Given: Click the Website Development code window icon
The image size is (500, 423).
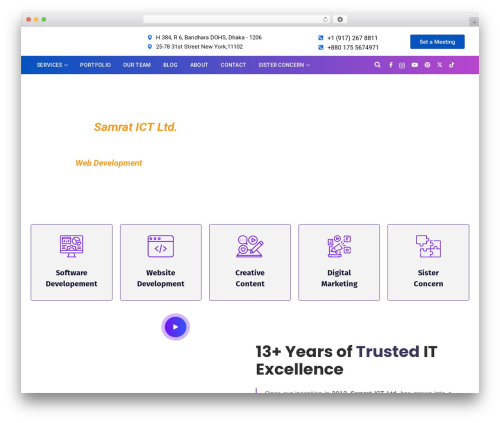Looking at the screenshot, I should coord(161,246).
